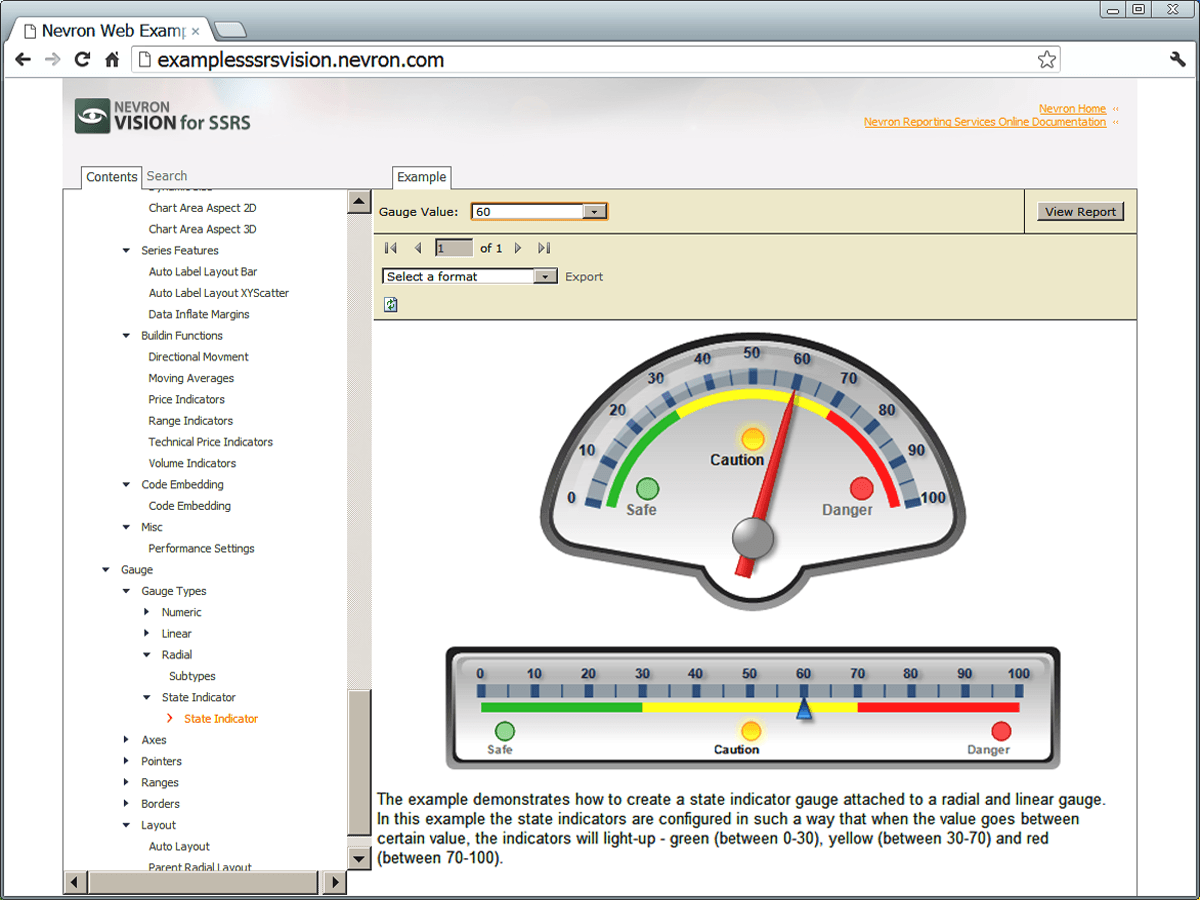The image size is (1200, 900).
Task: Click the Caution indicator on radial gauge
Action: click(x=752, y=439)
